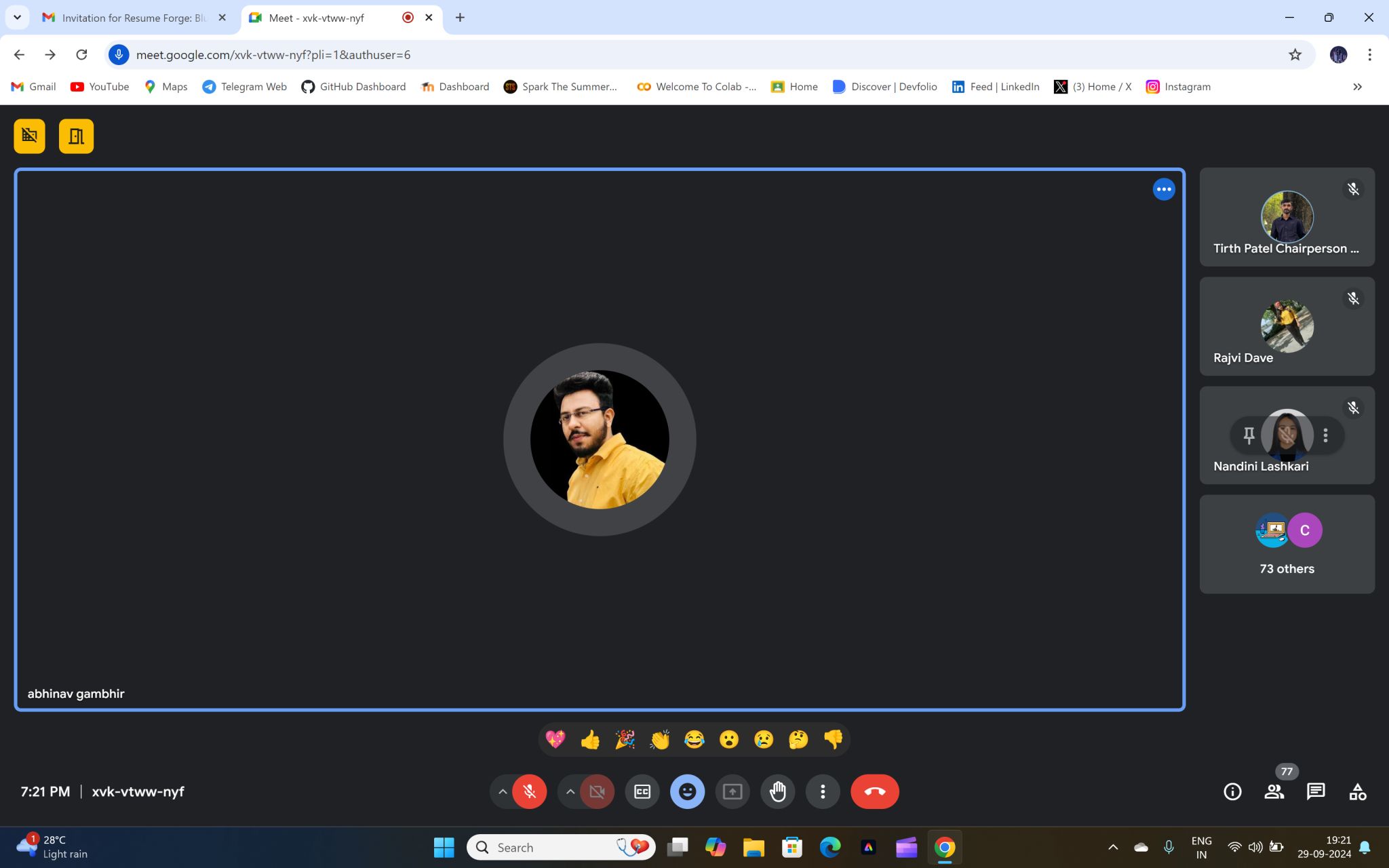Open meeting details info icon
Image resolution: width=1389 pixels, height=868 pixels.
pos(1232,791)
